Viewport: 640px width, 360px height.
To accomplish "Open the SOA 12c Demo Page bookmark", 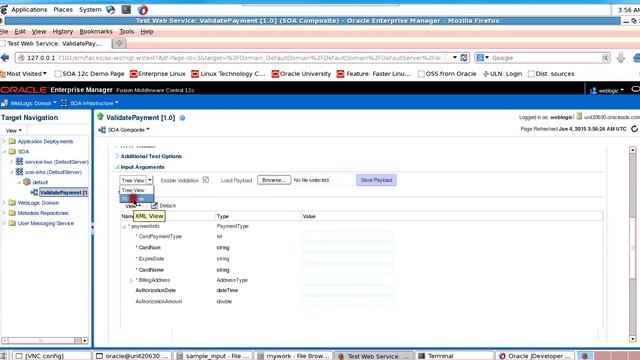I will point(89,74).
